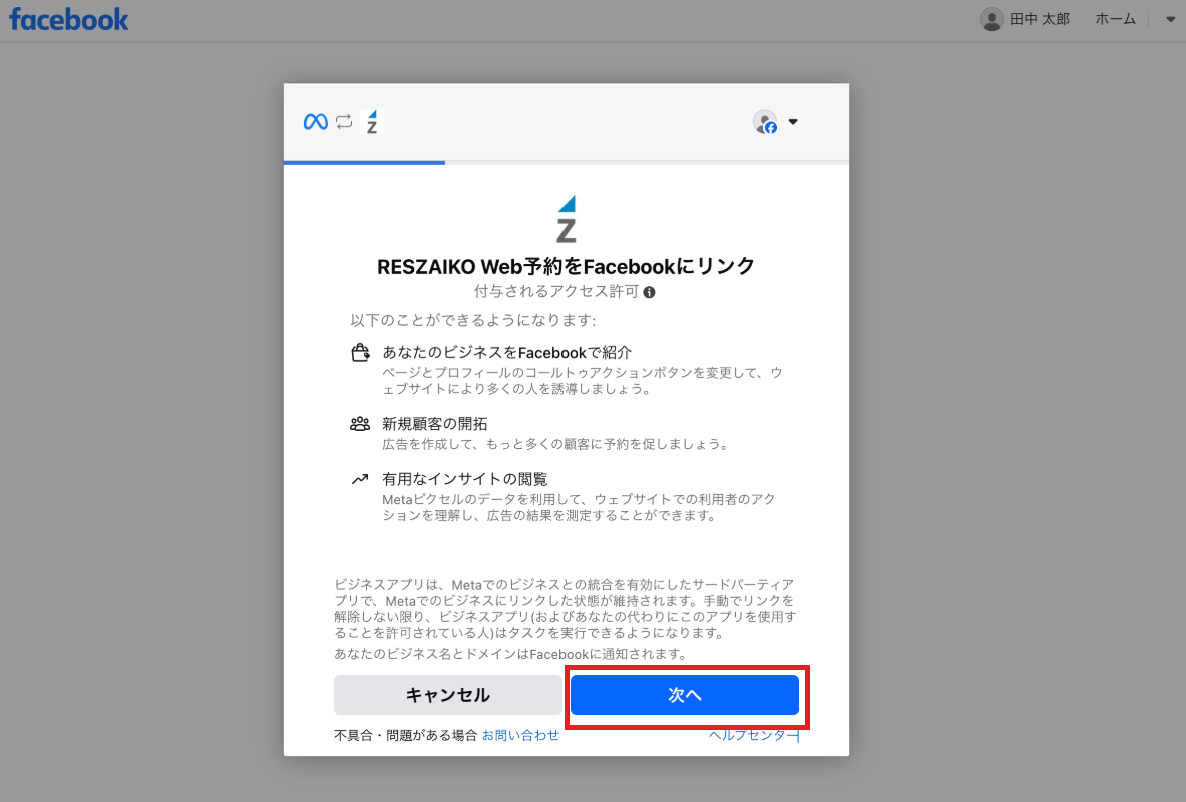
Task: Click the Meta logo in the dialog header
Action: tap(315, 122)
